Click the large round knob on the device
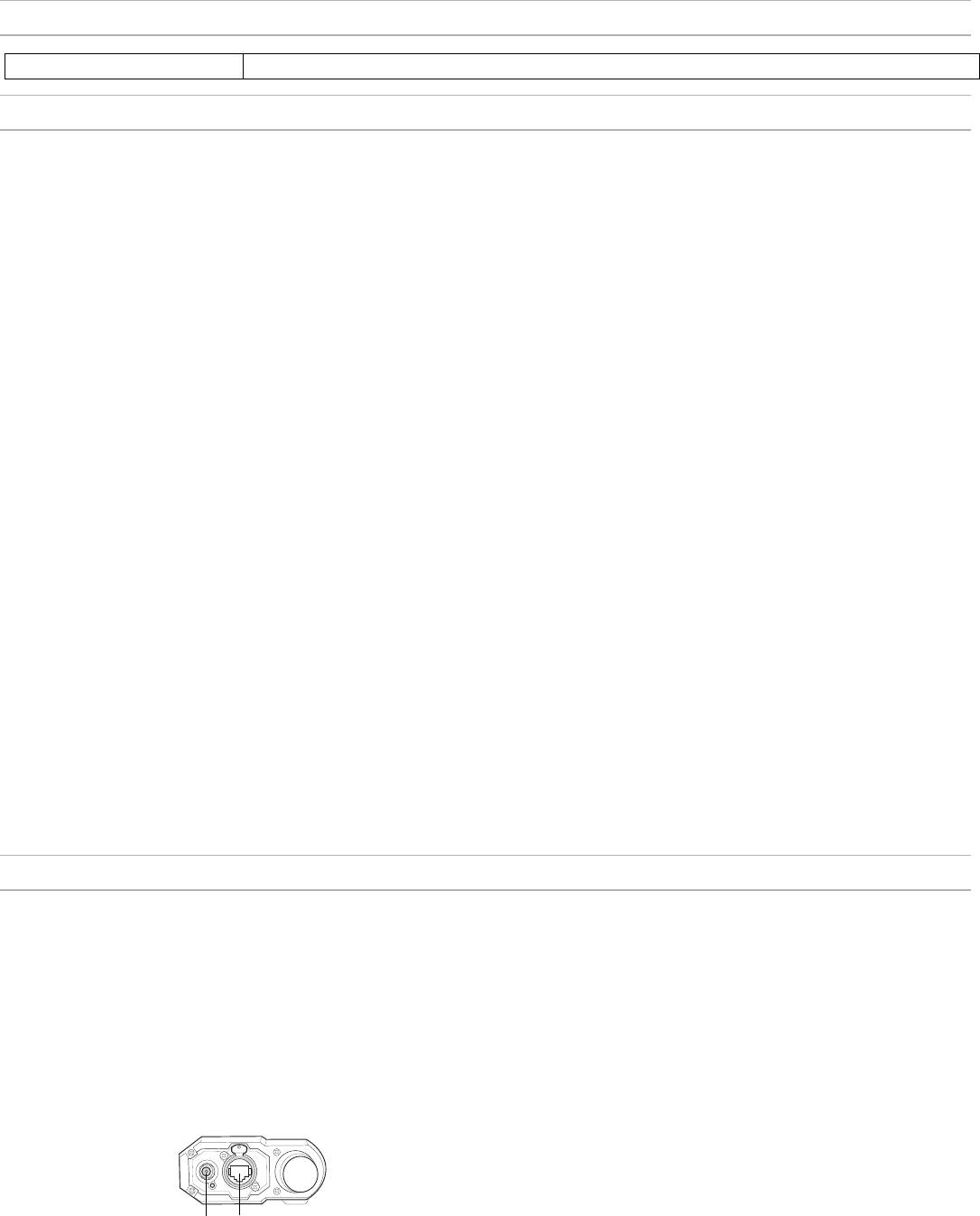This screenshot has width=980, height=1216. click(300, 1174)
